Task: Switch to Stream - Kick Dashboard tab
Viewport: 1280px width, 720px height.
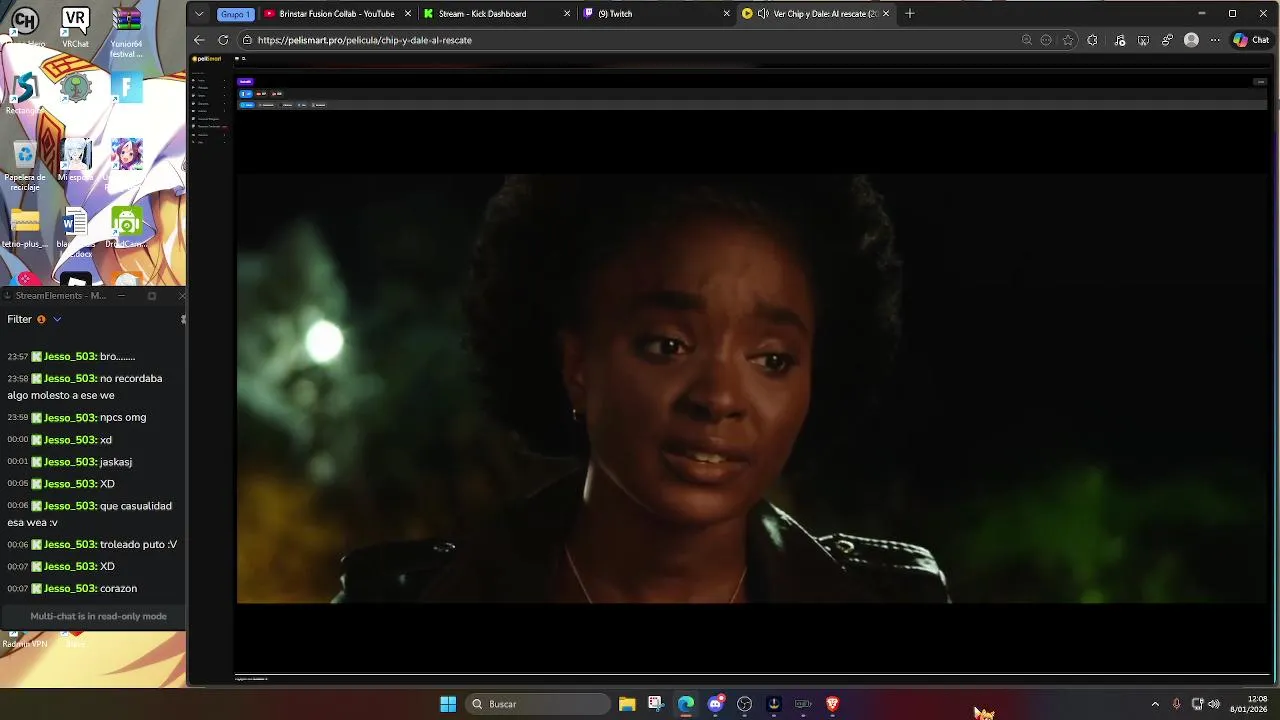Action: click(x=495, y=14)
